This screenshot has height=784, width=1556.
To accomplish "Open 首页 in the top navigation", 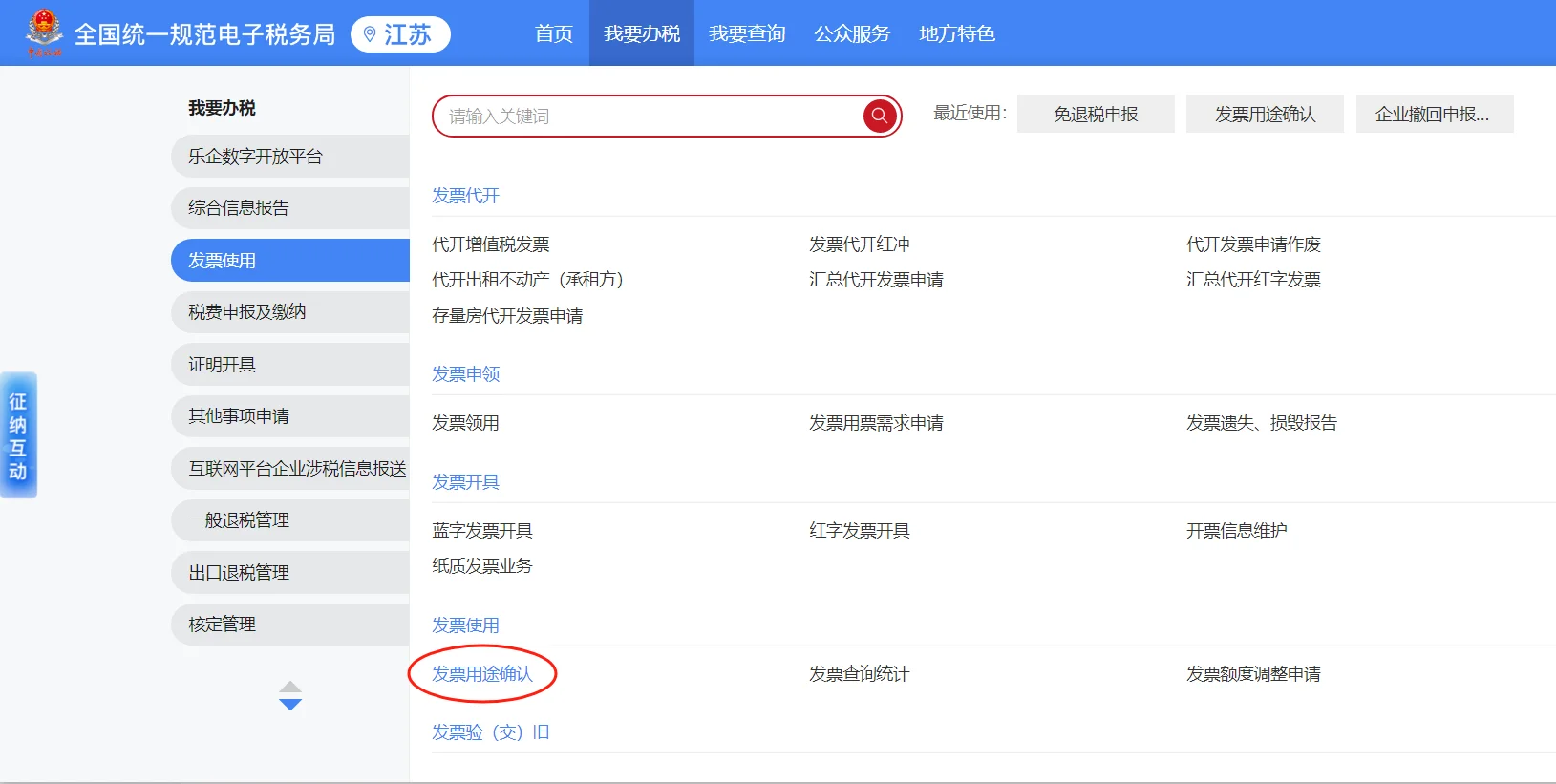I will (554, 33).
